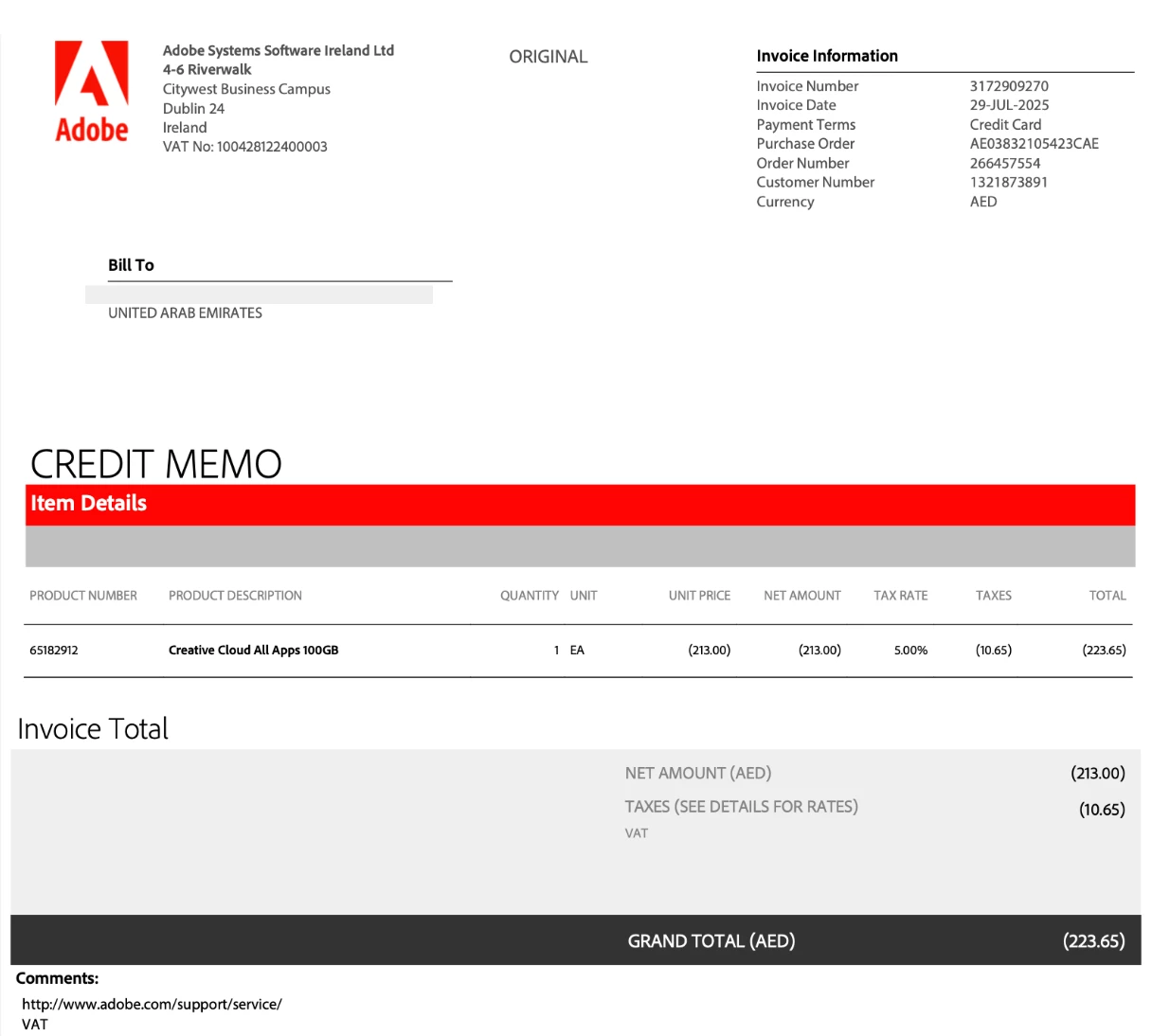
Task: Select order number 266457554
Action: 1004,163
